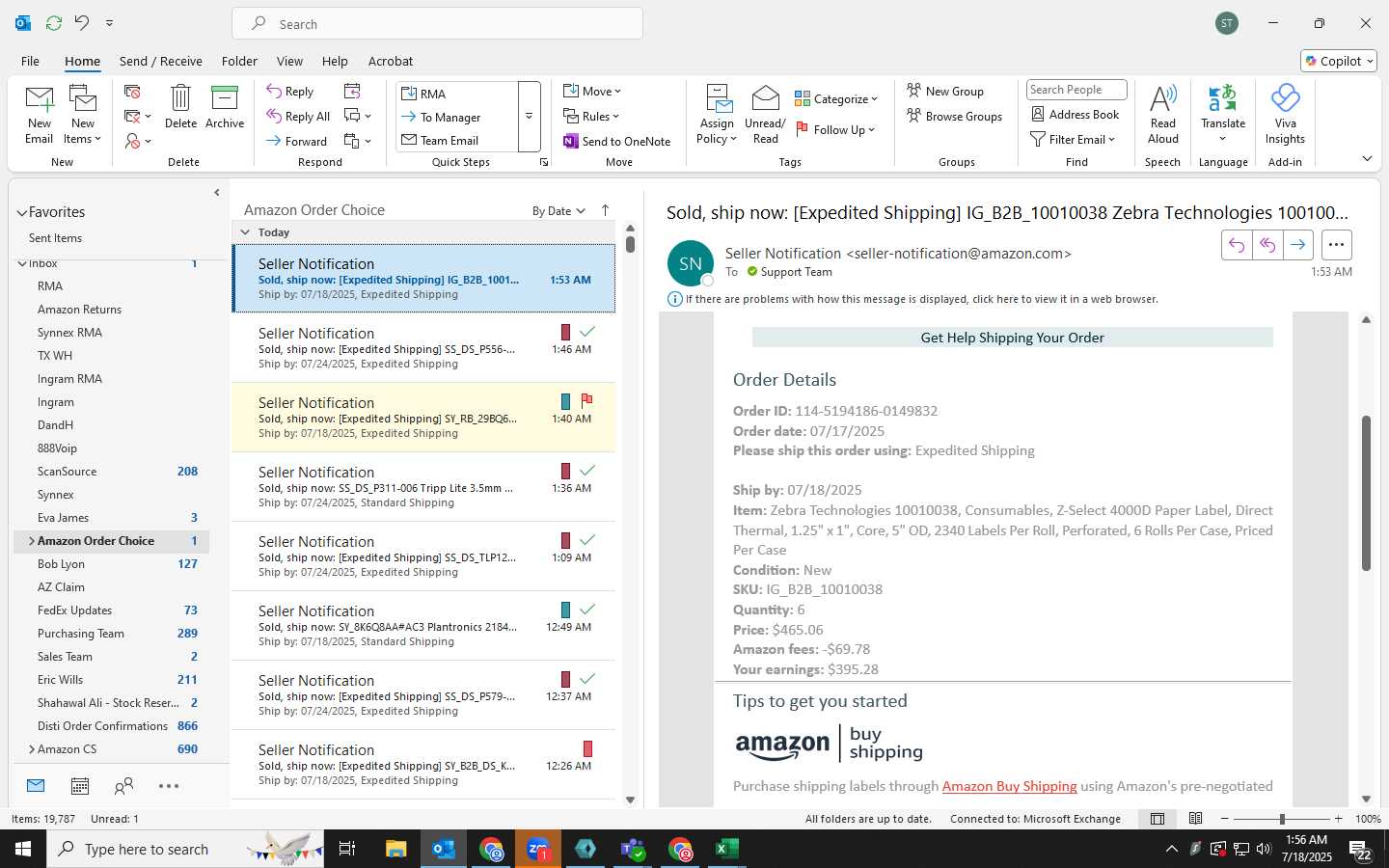
Task: Collapse the Today group header
Action: pyautogui.click(x=245, y=232)
